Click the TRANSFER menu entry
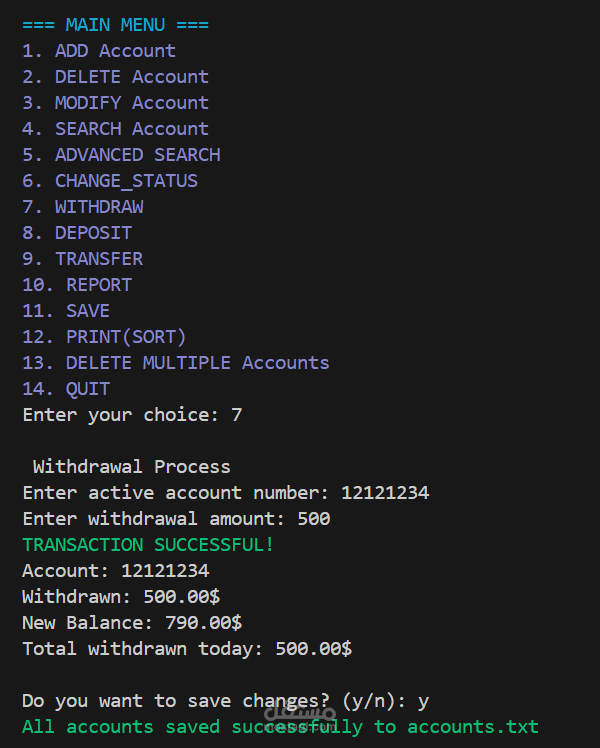Screen dimensions: 600x748 point(83,259)
